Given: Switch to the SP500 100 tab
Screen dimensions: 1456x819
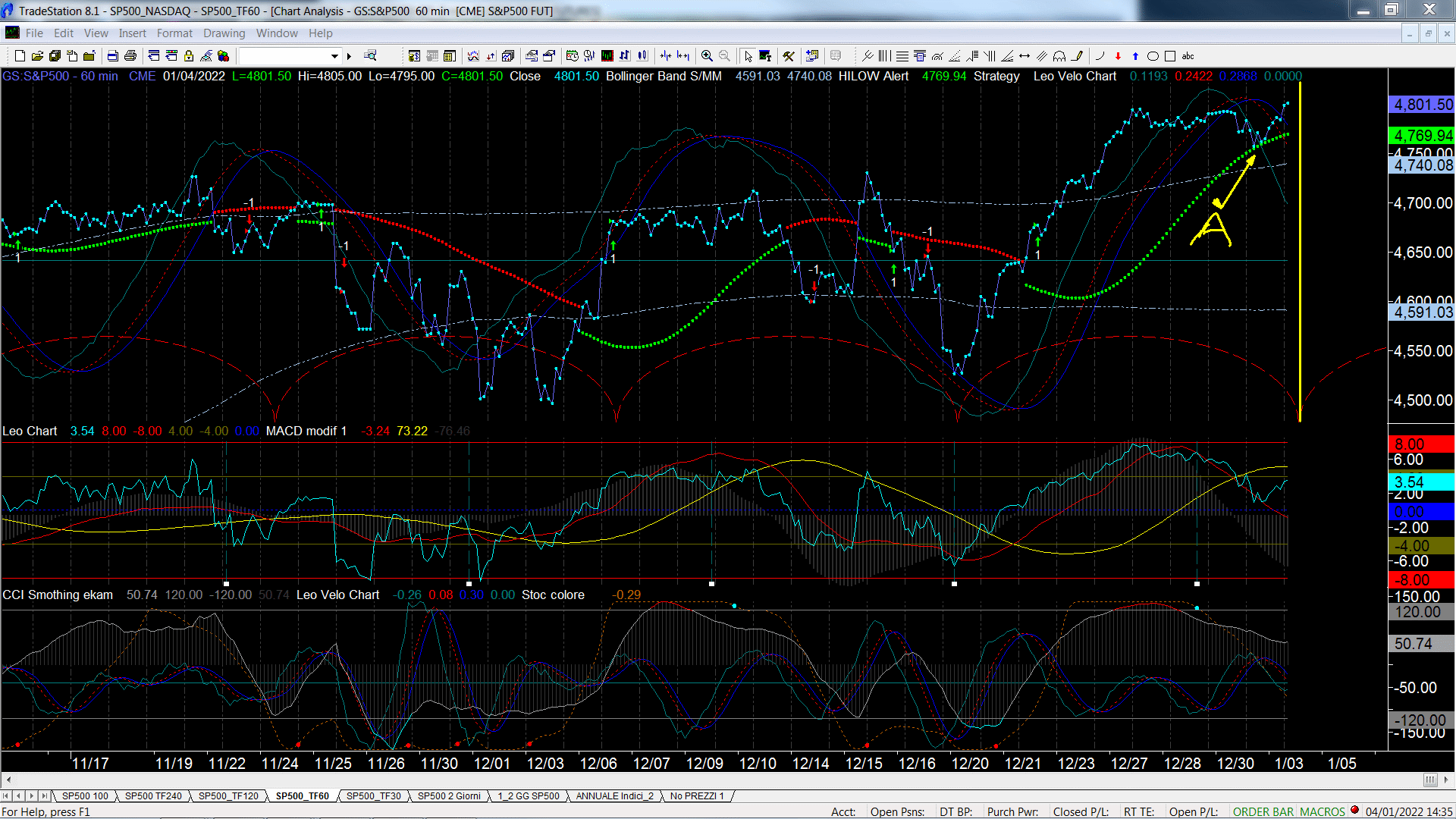Looking at the screenshot, I should point(85,796).
